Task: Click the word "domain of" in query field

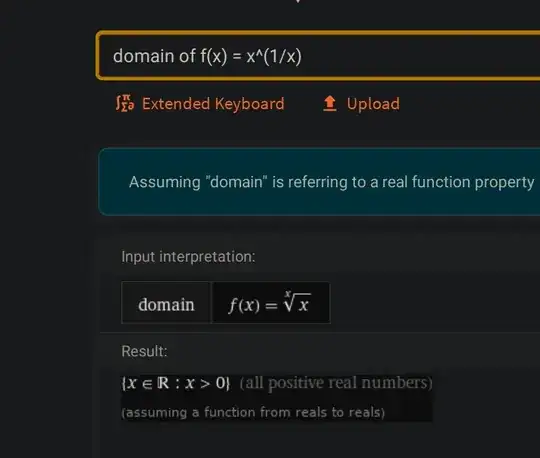Action: [x=154, y=56]
